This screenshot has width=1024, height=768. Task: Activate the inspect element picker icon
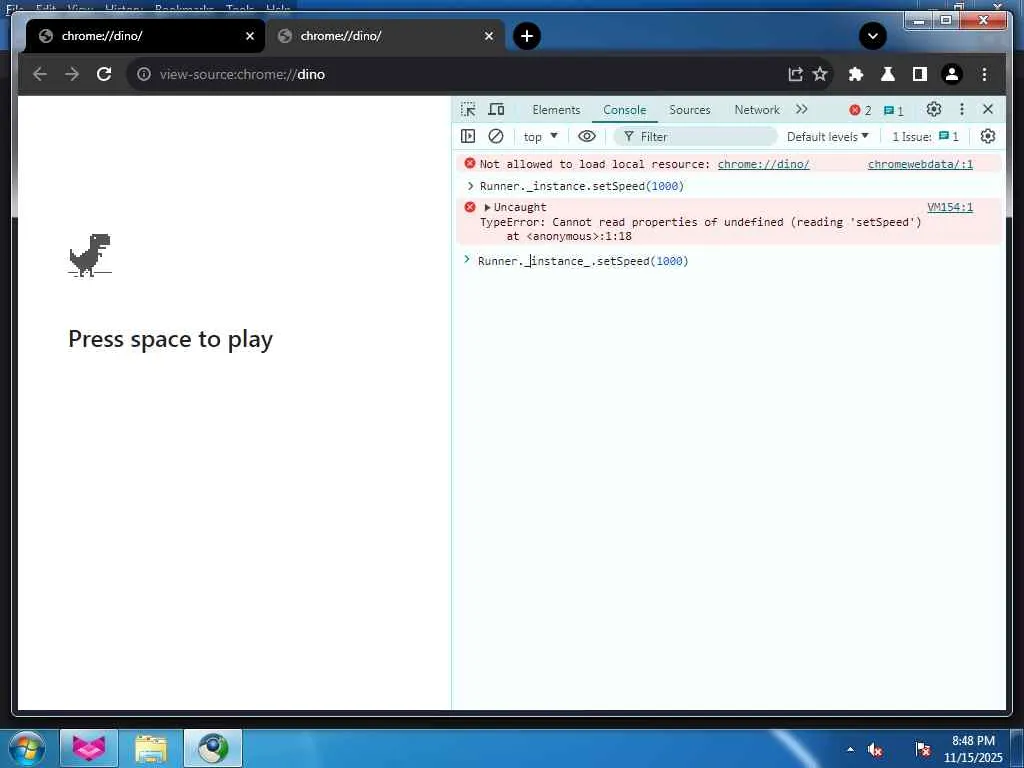click(468, 110)
